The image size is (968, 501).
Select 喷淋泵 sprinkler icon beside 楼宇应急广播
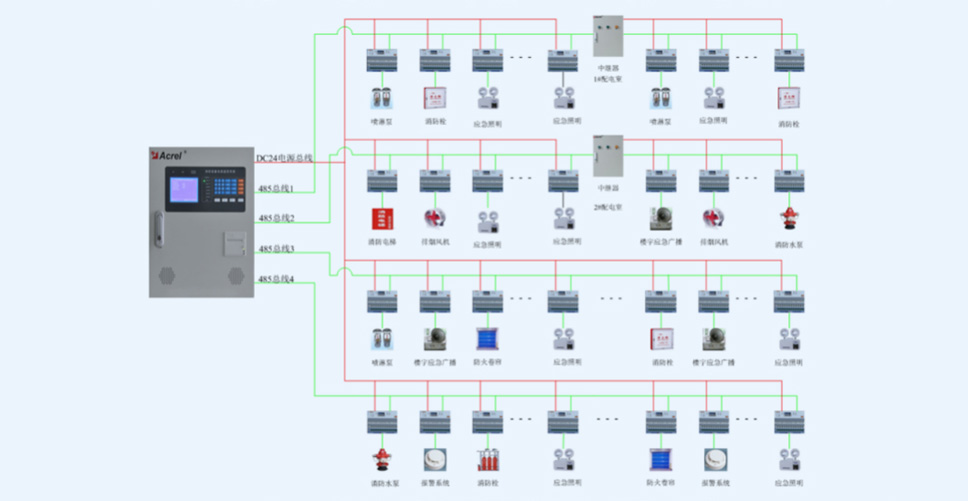click(x=382, y=339)
